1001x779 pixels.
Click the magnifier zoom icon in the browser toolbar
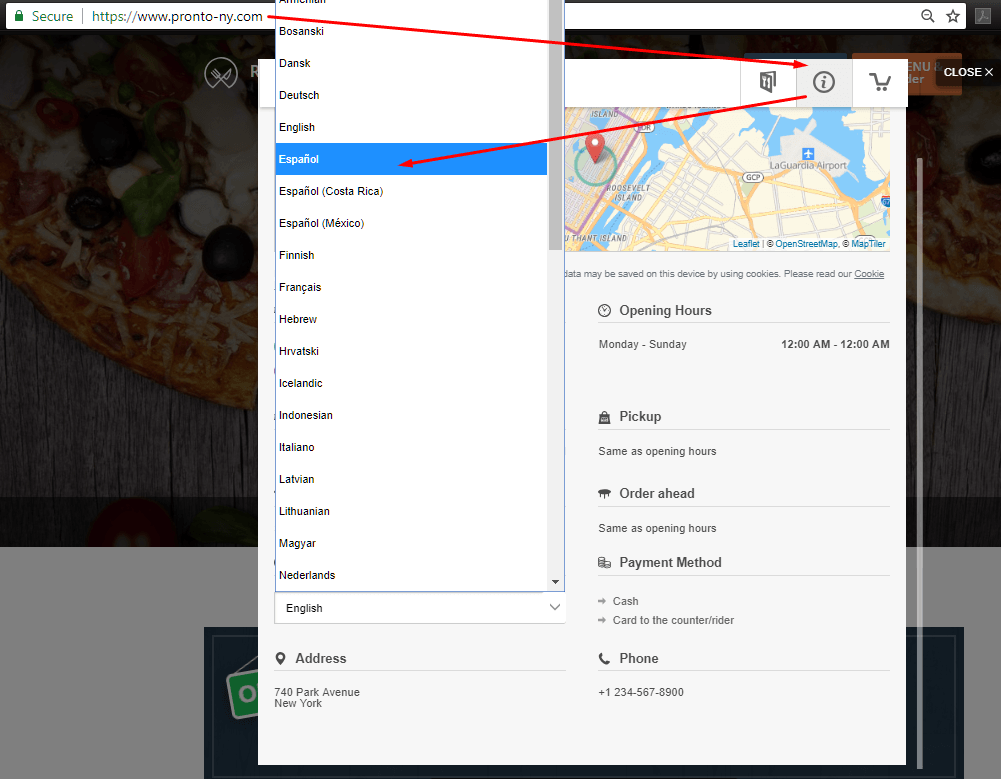click(x=927, y=15)
